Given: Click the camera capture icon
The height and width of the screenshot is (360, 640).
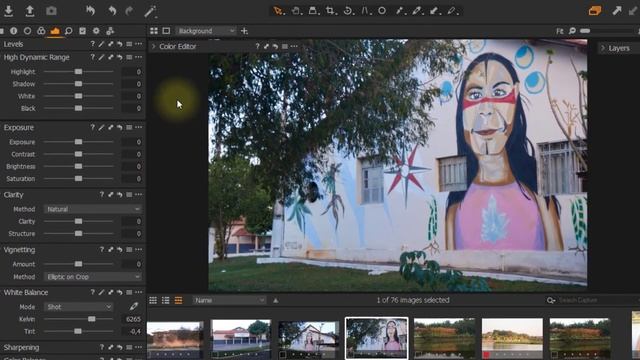Looking at the screenshot, I should click(51, 11).
